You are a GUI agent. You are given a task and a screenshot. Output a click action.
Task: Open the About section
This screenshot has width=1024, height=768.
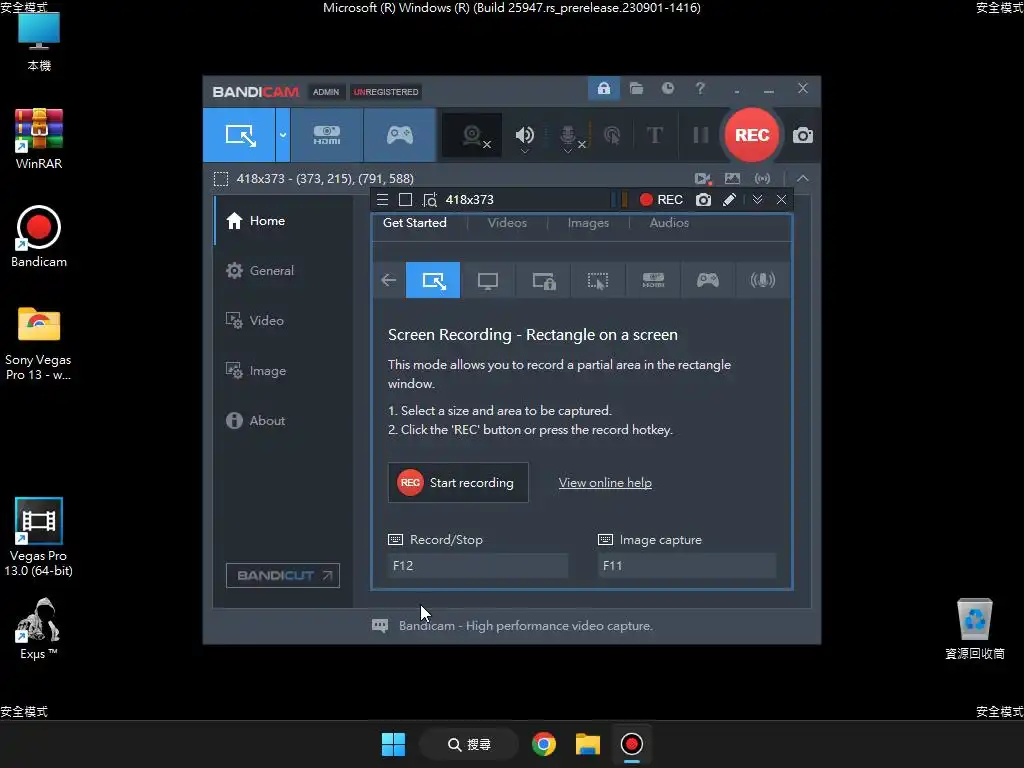pyautogui.click(x=283, y=421)
